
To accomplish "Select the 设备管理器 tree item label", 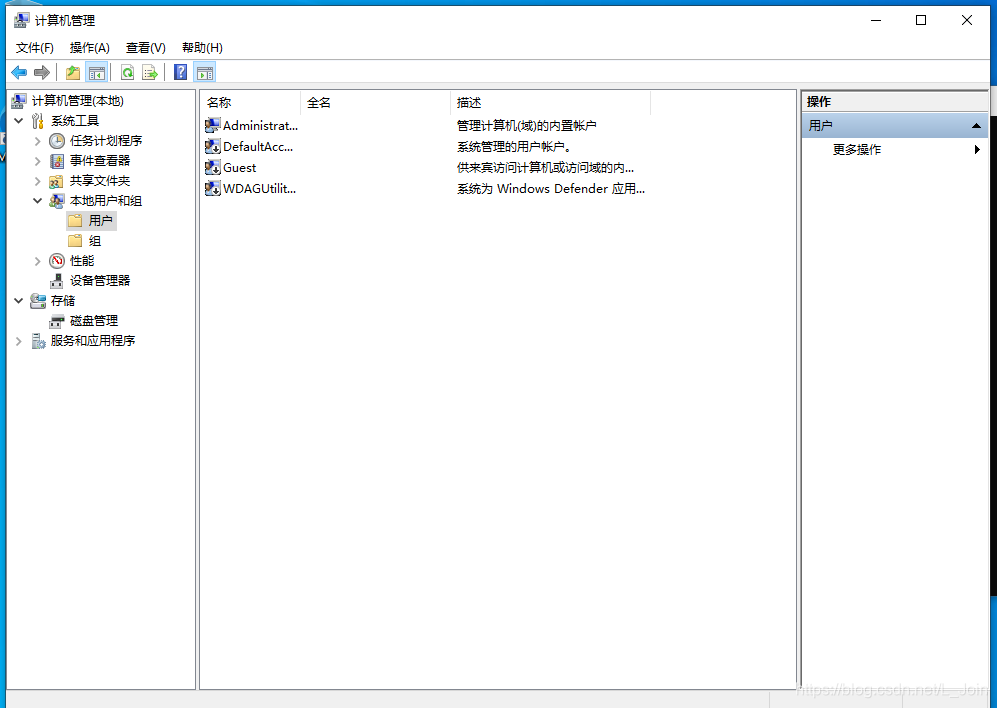I will tap(100, 281).
